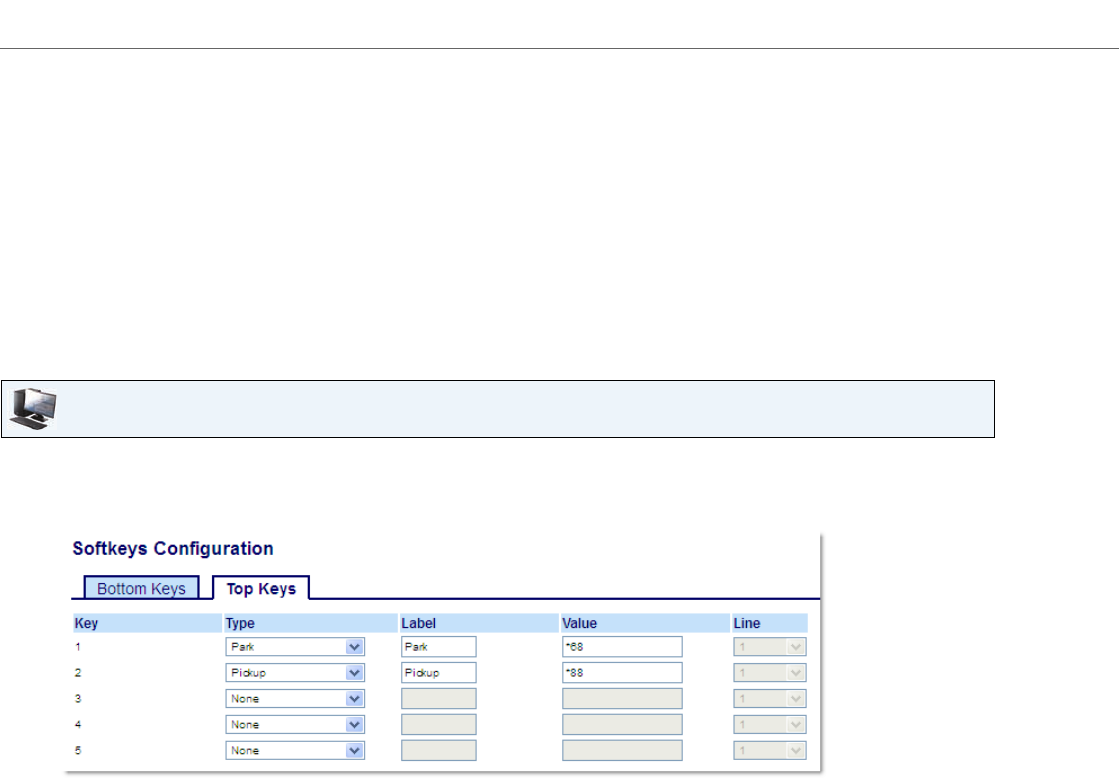Open the Line dropdown for key 5
The width and height of the screenshot is (1119, 778).
(770, 750)
